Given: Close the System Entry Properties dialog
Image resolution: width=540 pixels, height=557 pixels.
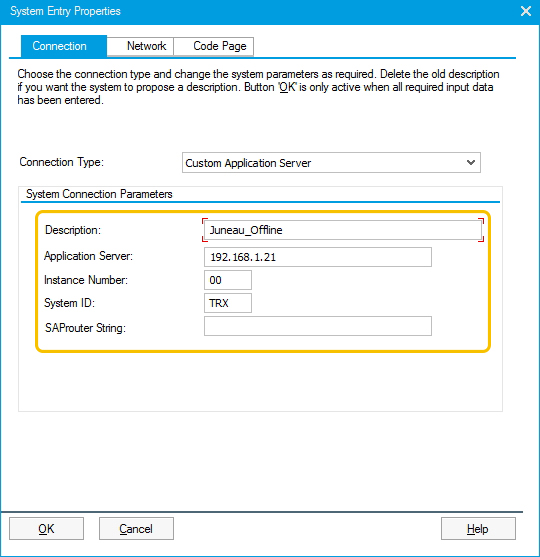Looking at the screenshot, I should point(526,11).
